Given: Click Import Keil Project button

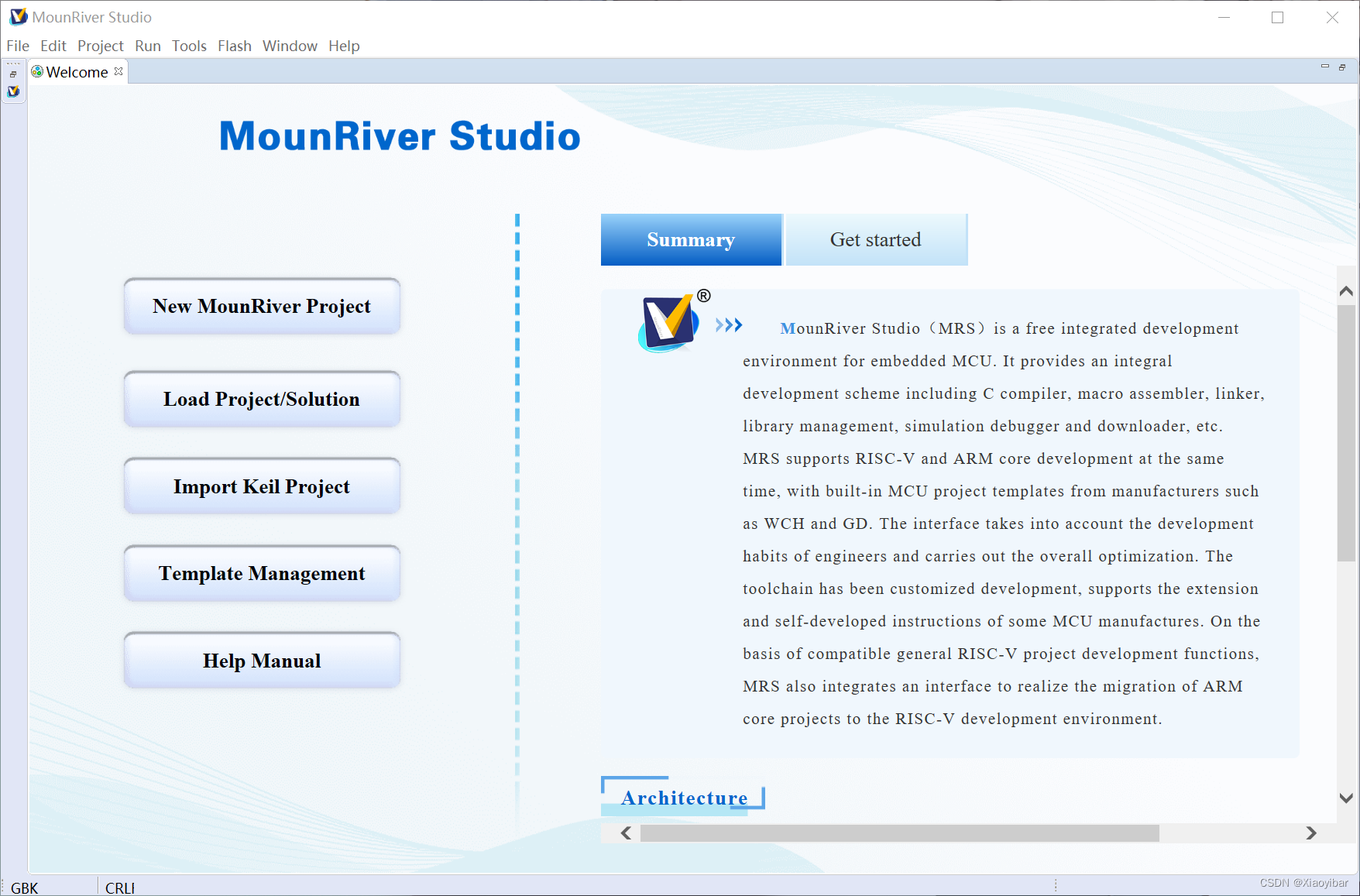Looking at the screenshot, I should (262, 486).
